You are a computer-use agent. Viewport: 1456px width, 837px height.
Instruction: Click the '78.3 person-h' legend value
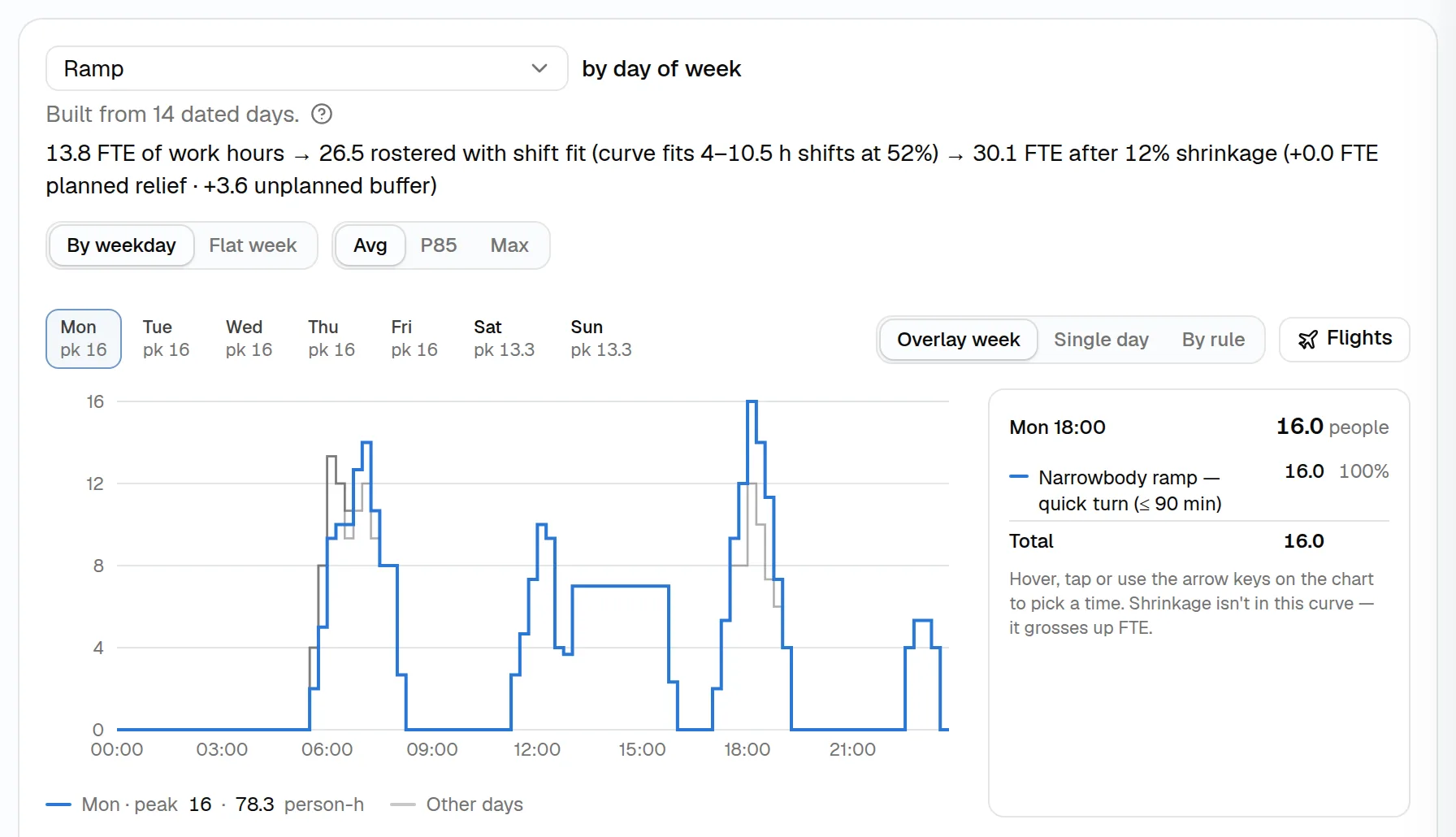pyautogui.click(x=300, y=804)
